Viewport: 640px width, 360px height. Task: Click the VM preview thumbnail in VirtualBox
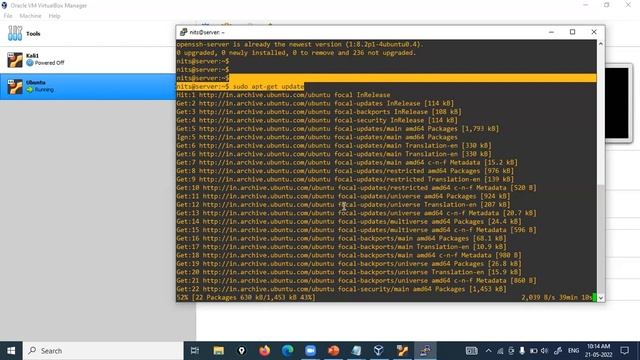coord(617,103)
